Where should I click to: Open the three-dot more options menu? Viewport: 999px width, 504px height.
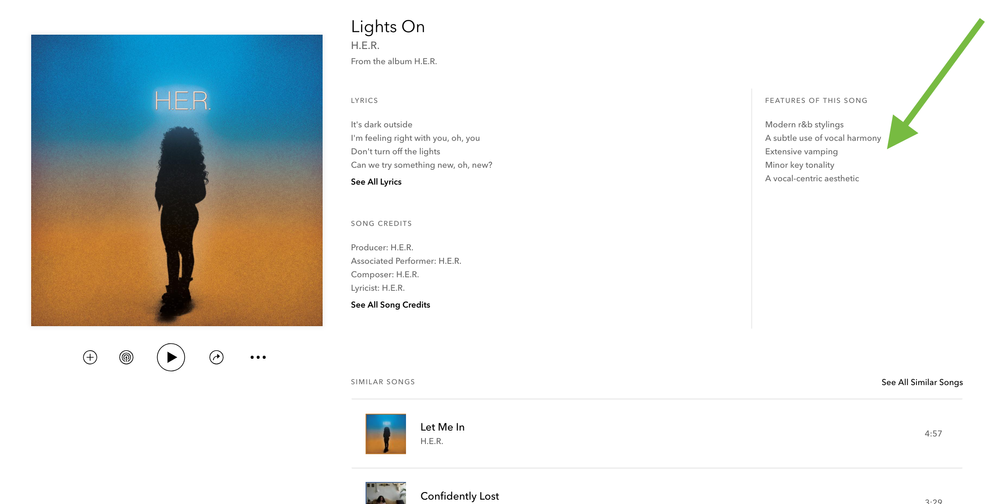(x=258, y=357)
